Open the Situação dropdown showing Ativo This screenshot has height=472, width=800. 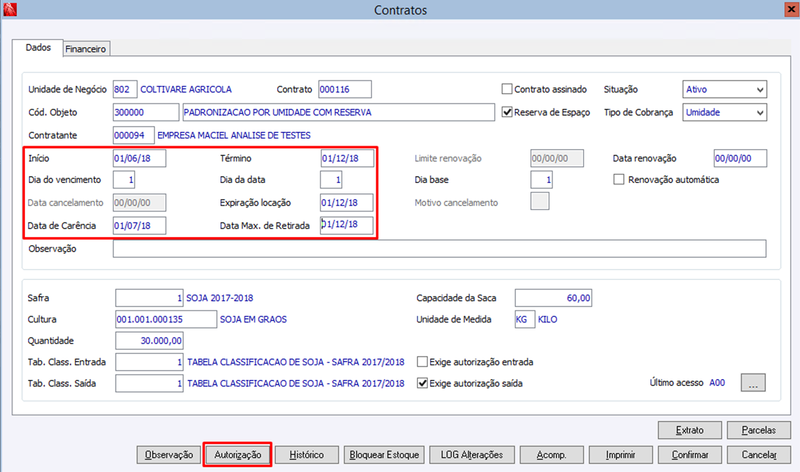coord(724,89)
